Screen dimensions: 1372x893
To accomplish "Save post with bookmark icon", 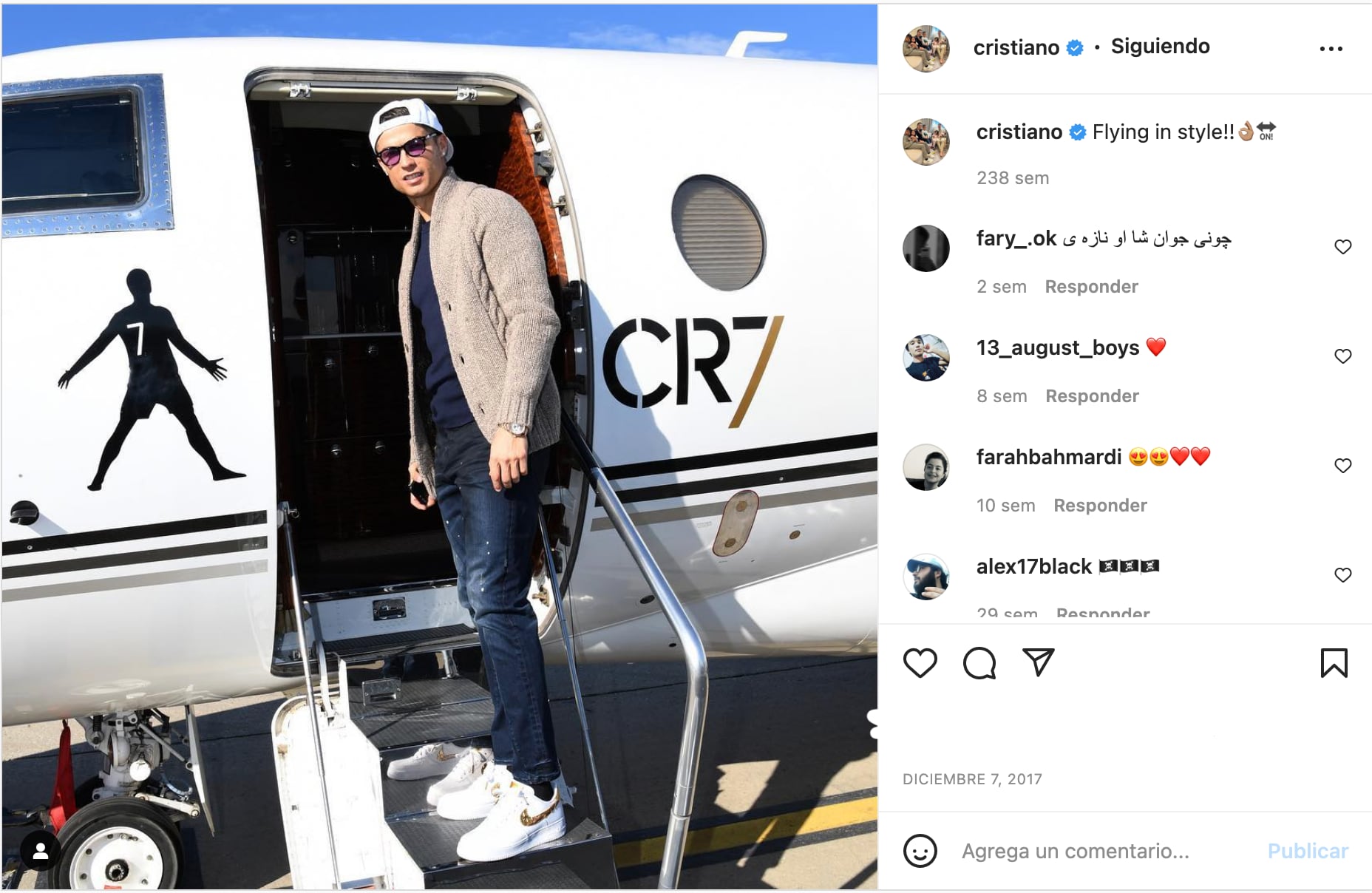I will coord(1334,662).
